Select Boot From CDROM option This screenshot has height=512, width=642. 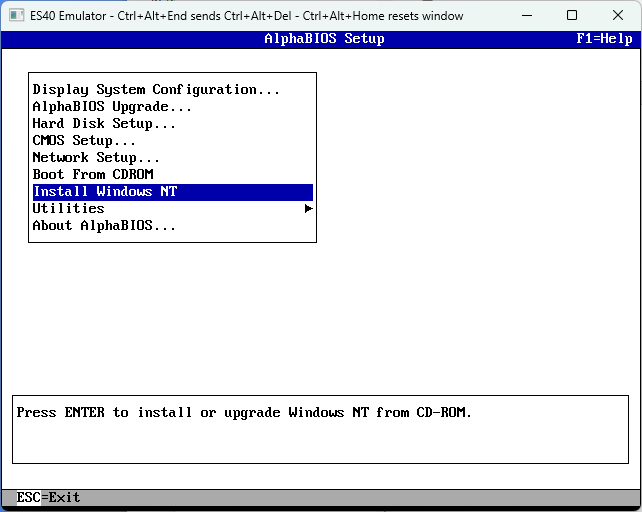coord(172,175)
